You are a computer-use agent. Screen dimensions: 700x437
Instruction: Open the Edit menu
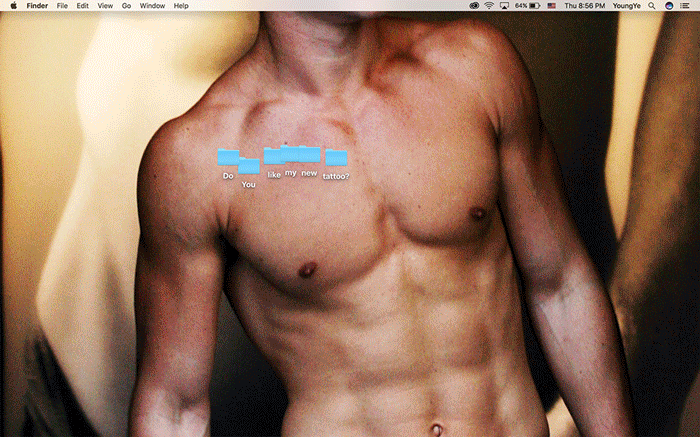click(x=83, y=6)
